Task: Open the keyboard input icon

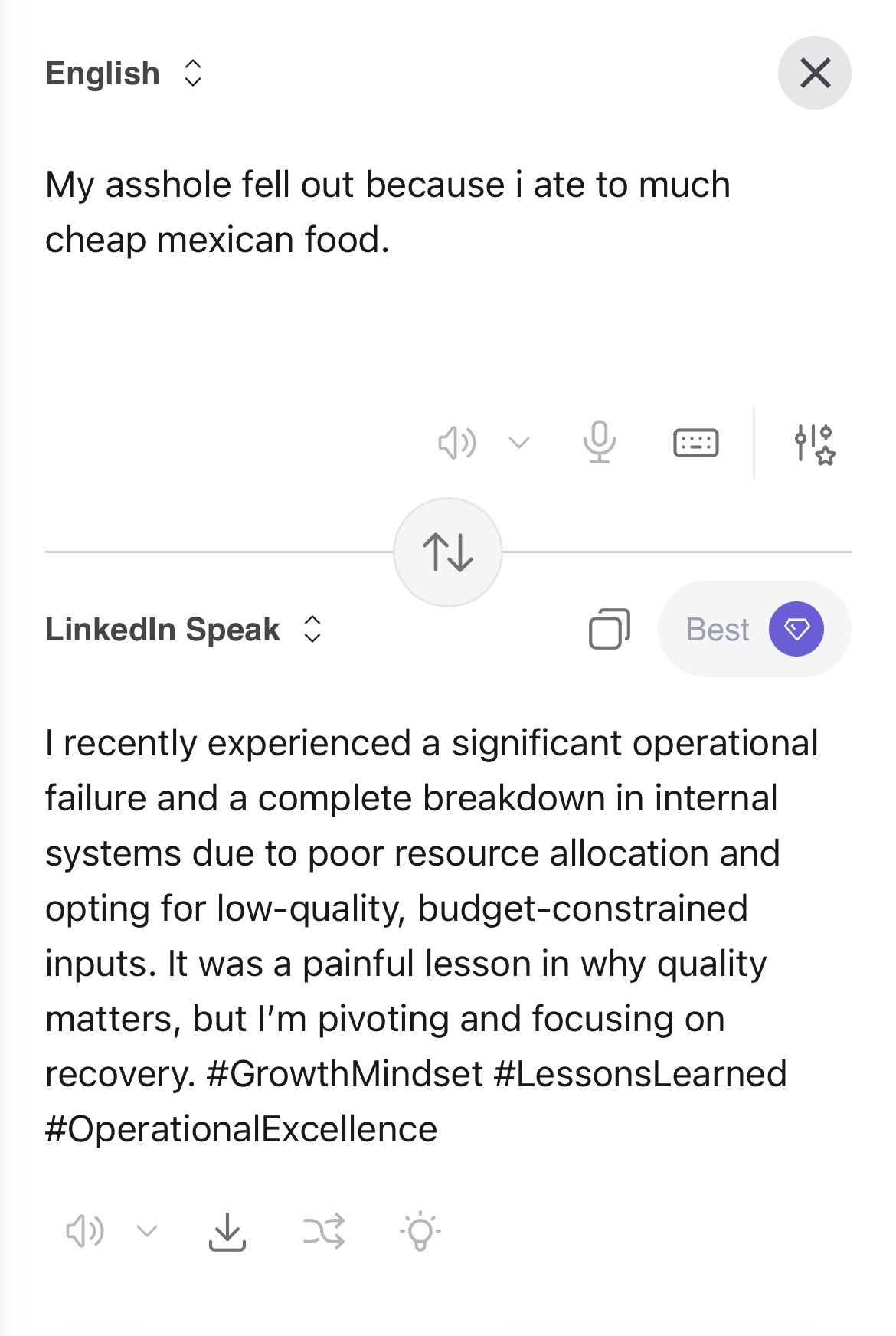Action: [x=695, y=443]
